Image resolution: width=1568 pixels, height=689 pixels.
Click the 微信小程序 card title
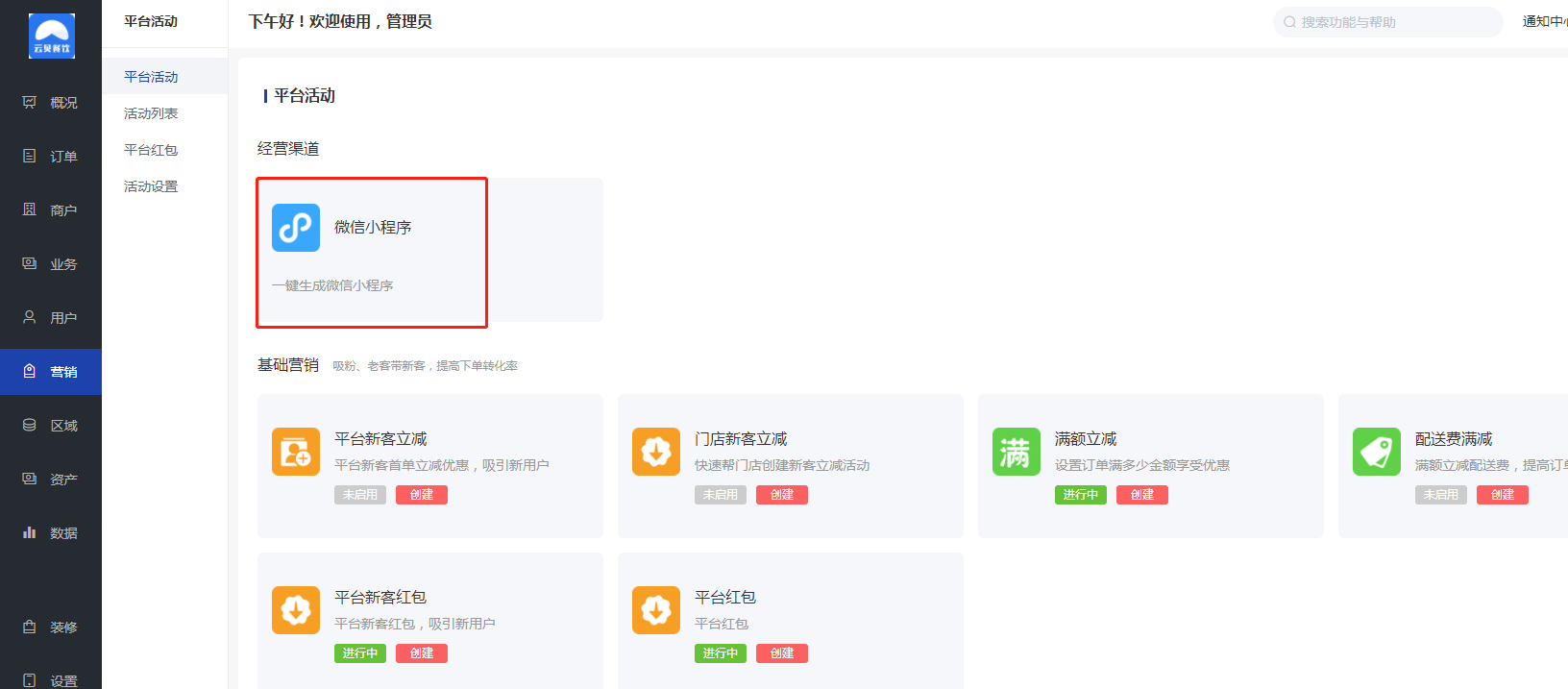pyautogui.click(x=373, y=228)
